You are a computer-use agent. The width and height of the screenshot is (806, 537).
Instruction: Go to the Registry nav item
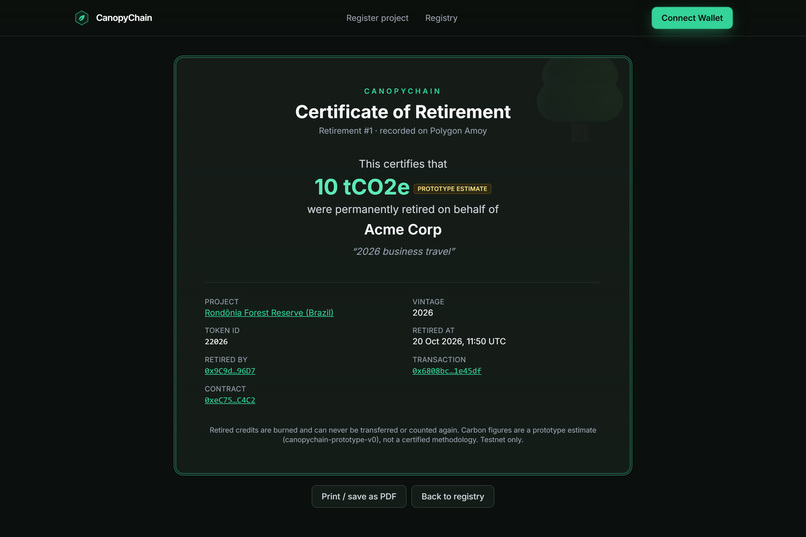(x=441, y=18)
